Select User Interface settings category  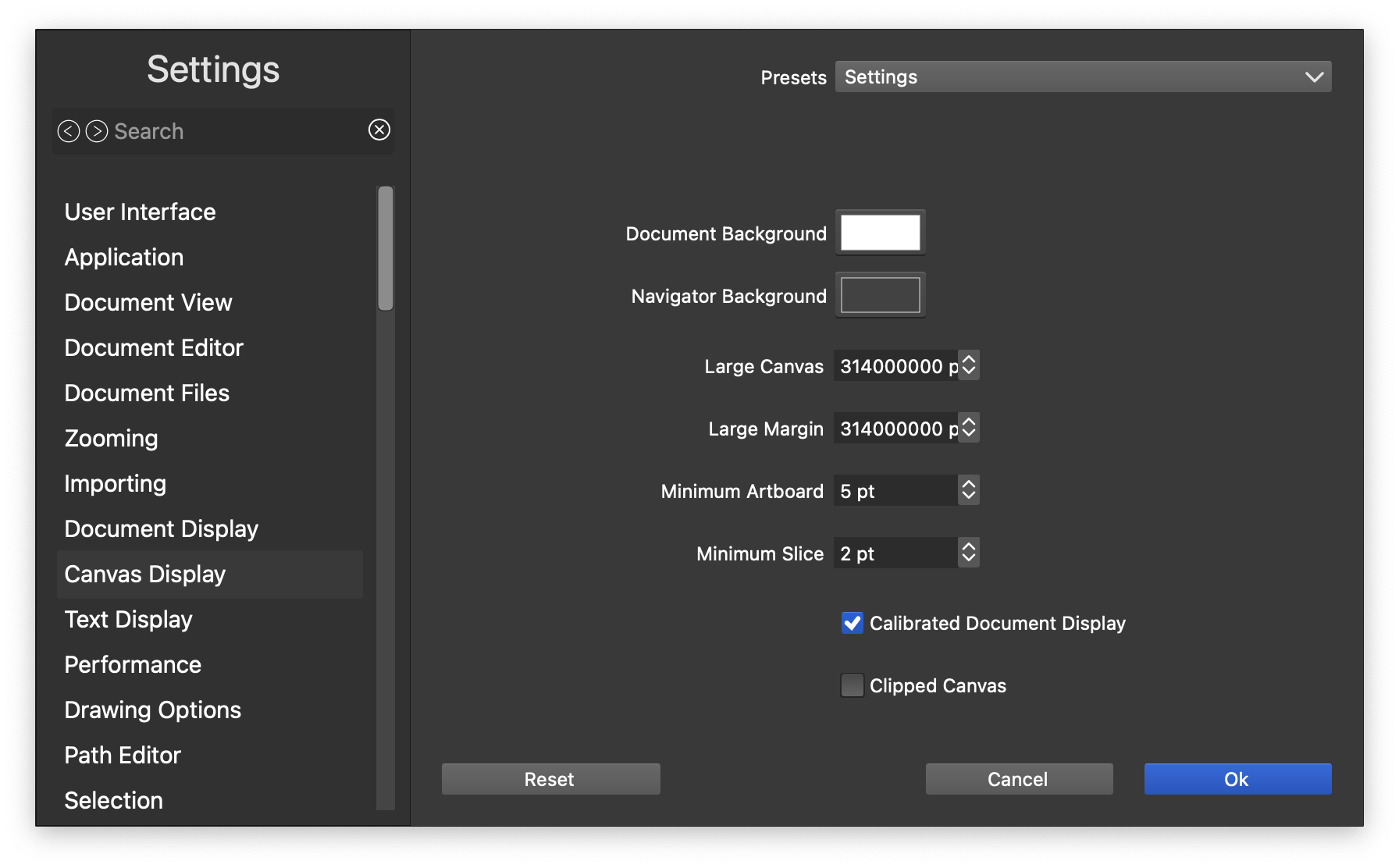(x=141, y=212)
